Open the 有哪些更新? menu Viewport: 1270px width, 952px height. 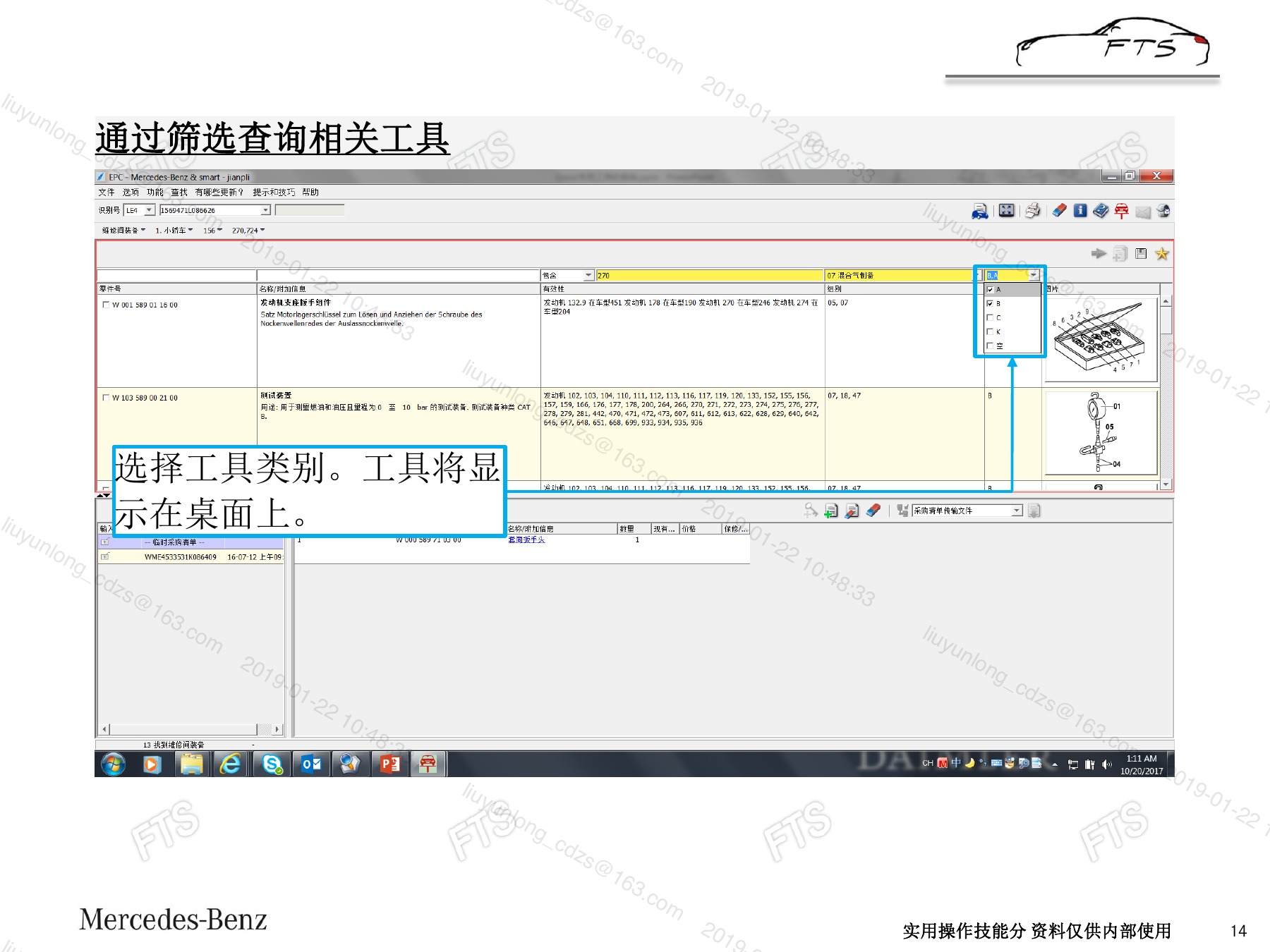click(x=219, y=193)
